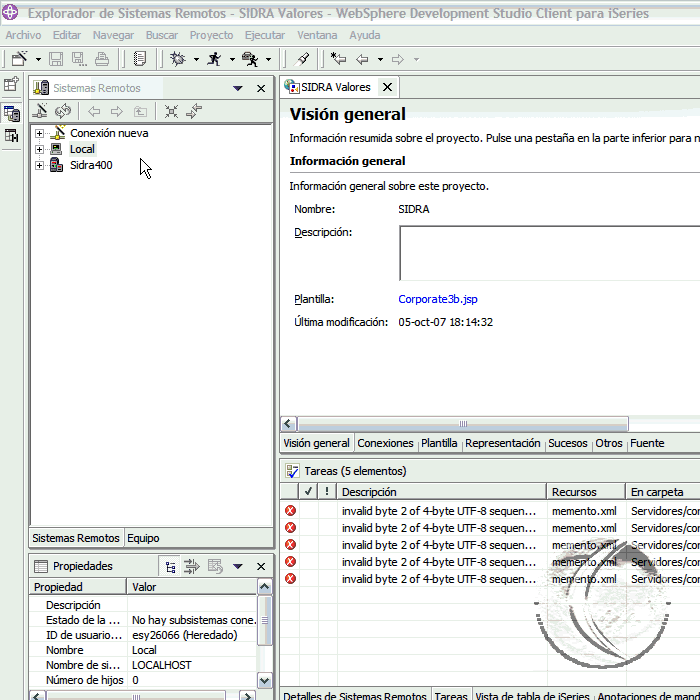
Task: Click the External Tools run icon
Action: (x=250, y=59)
